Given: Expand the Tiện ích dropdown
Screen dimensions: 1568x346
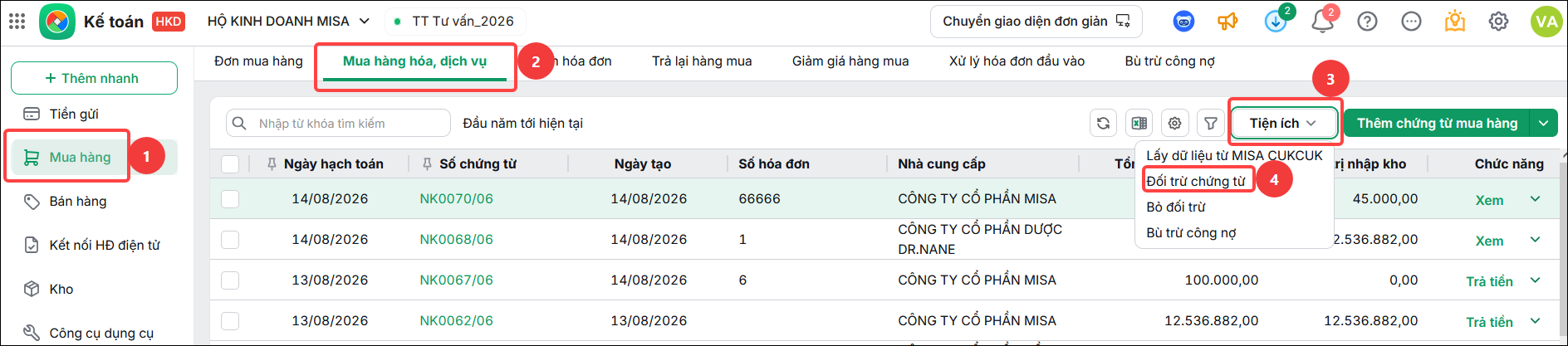Looking at the screenshot, I should (x=1283, y=123).
